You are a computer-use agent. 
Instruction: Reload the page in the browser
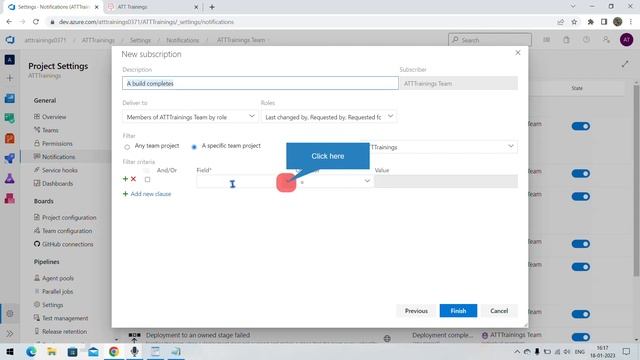click(36, 22)
